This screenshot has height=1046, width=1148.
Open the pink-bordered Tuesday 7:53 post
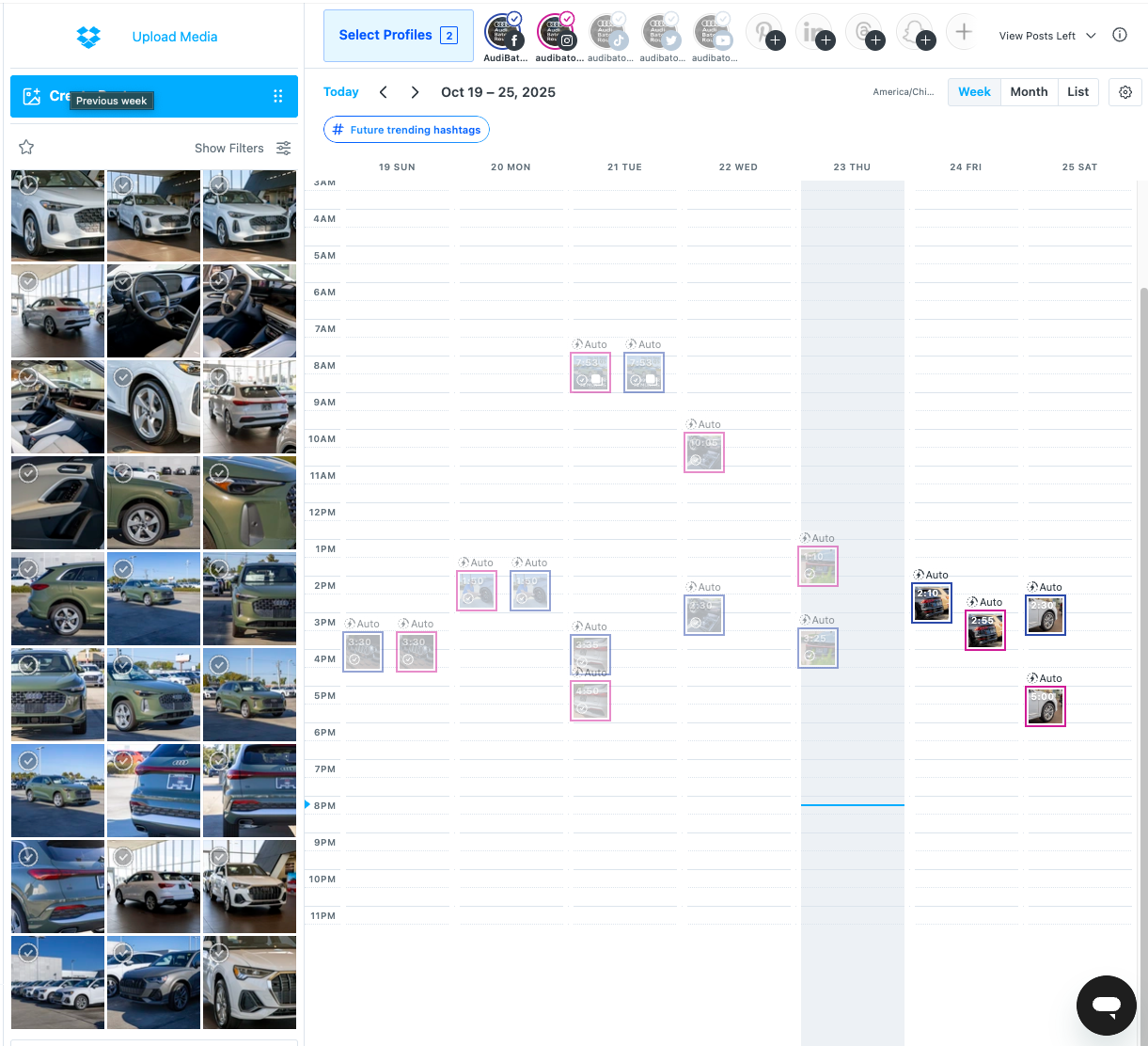(x=590, y=372)
